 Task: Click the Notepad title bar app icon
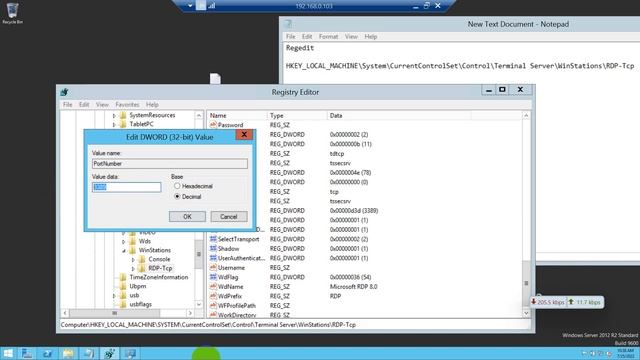[288, 24]
